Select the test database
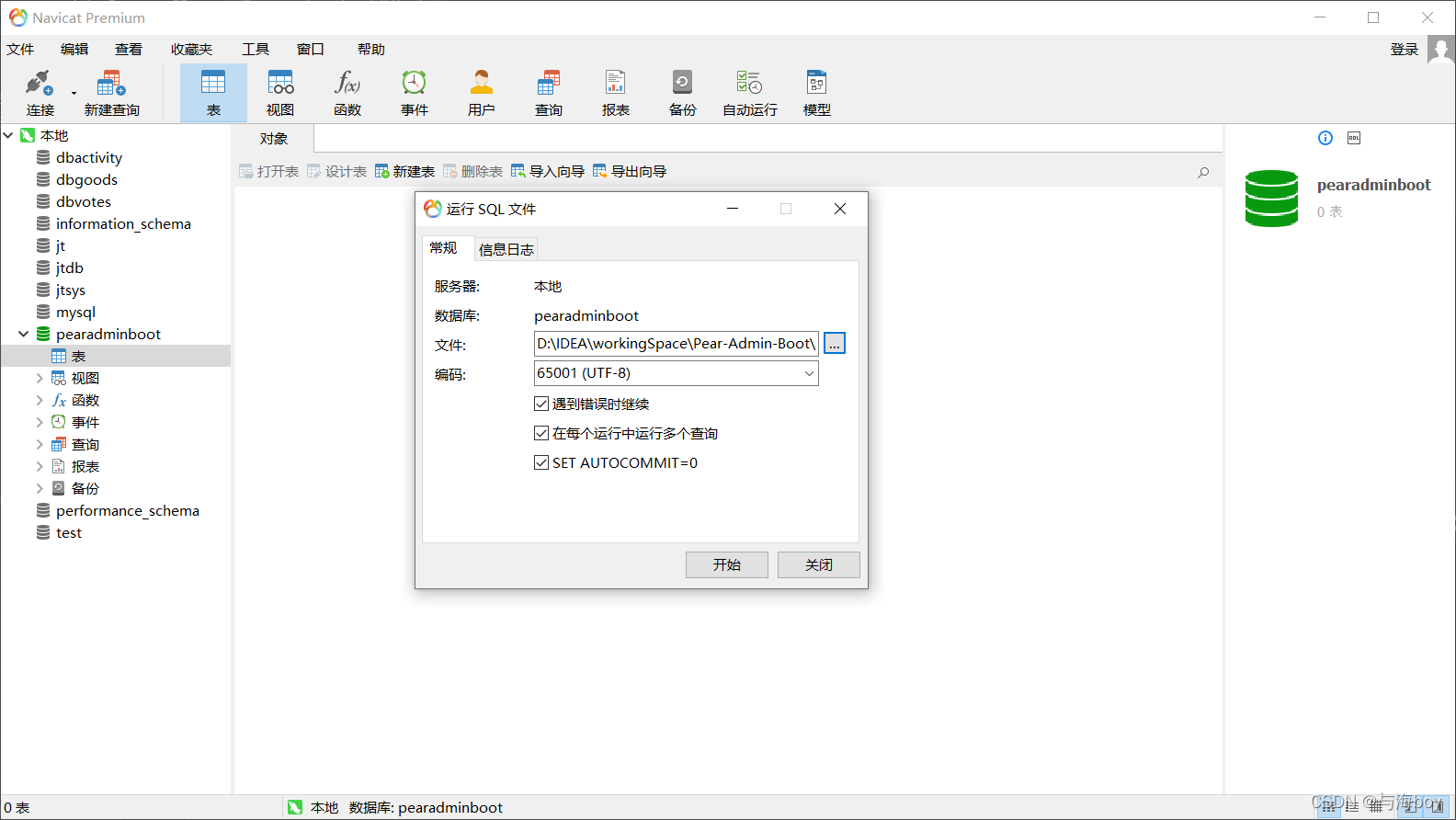1456x820 pixels. click(x=68, y=532)
